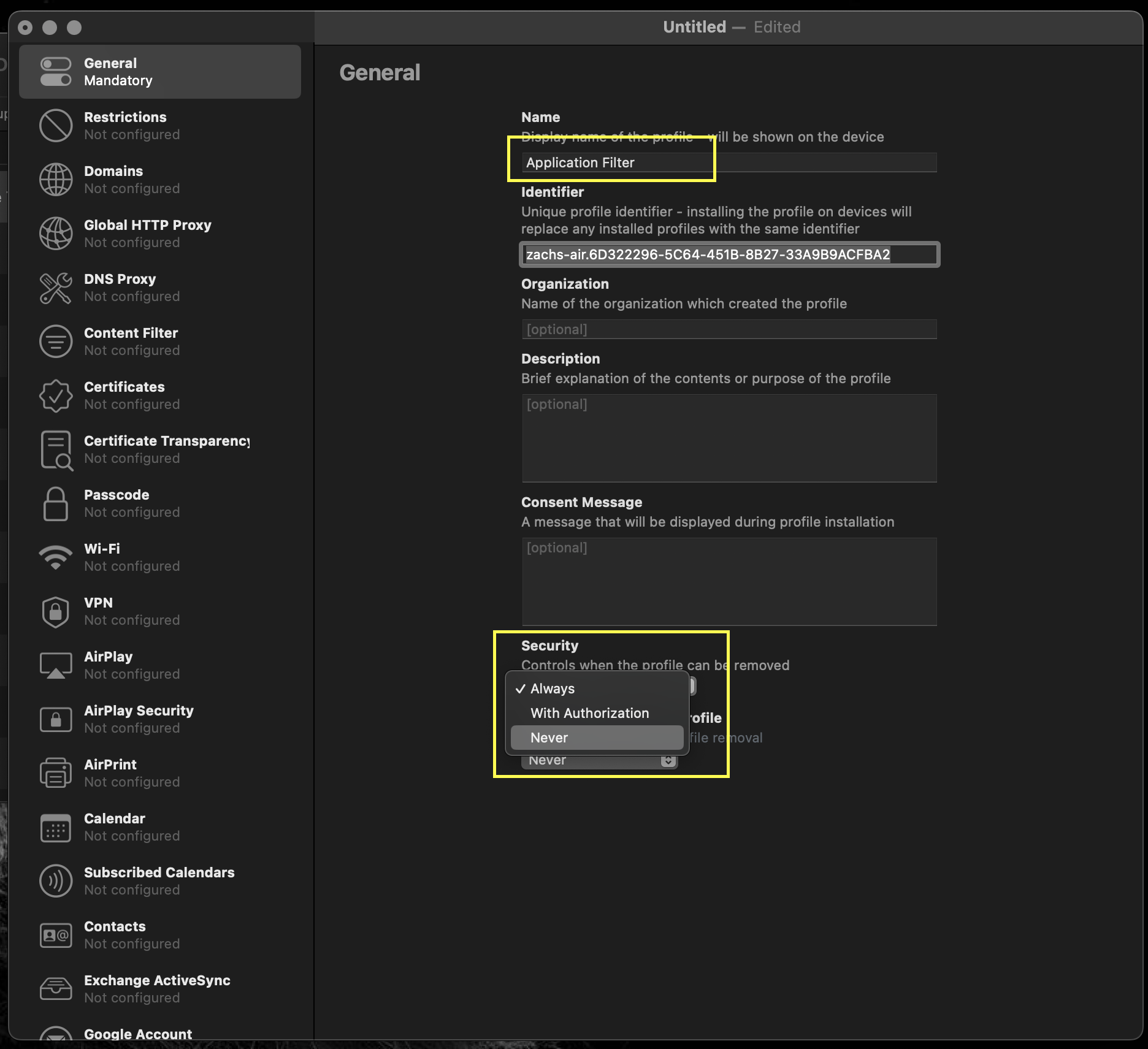Select With Authorization for profile removal
Image resolution: width=1148 pixels, height=1049 pixels.
pyautogui.click(x=589, y=712)
